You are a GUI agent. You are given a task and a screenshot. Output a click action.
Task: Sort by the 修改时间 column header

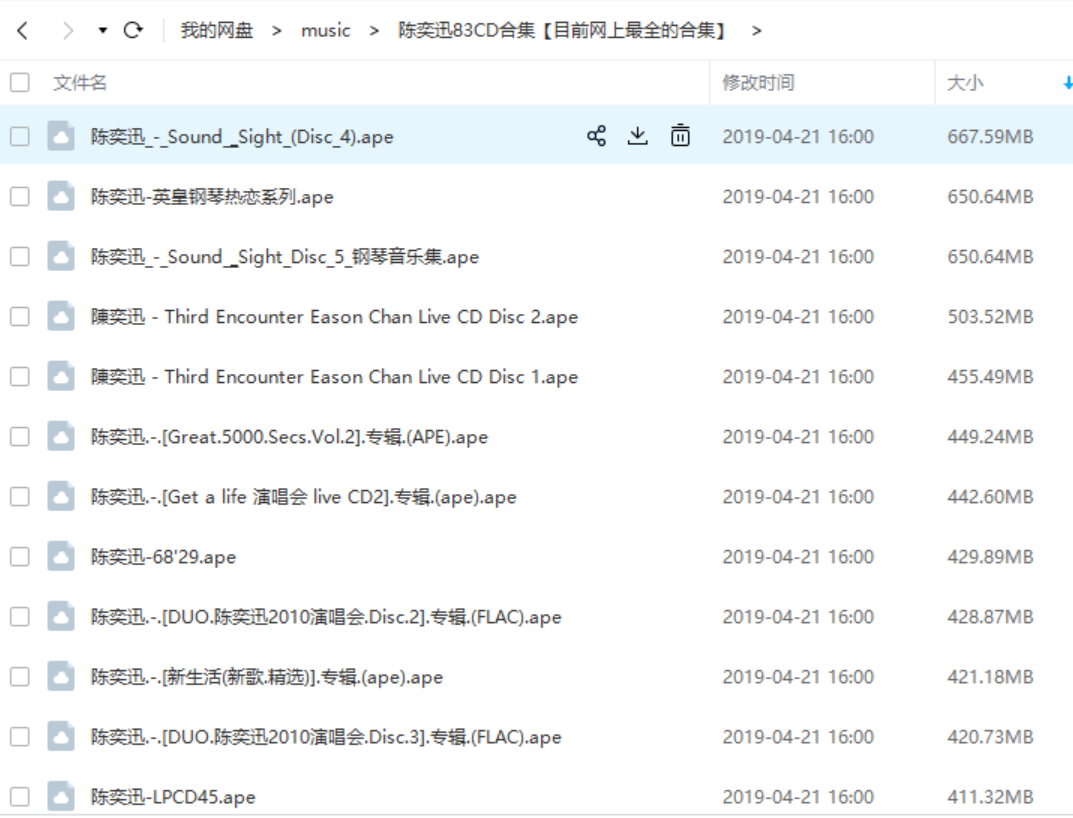[x=758, y=83]
